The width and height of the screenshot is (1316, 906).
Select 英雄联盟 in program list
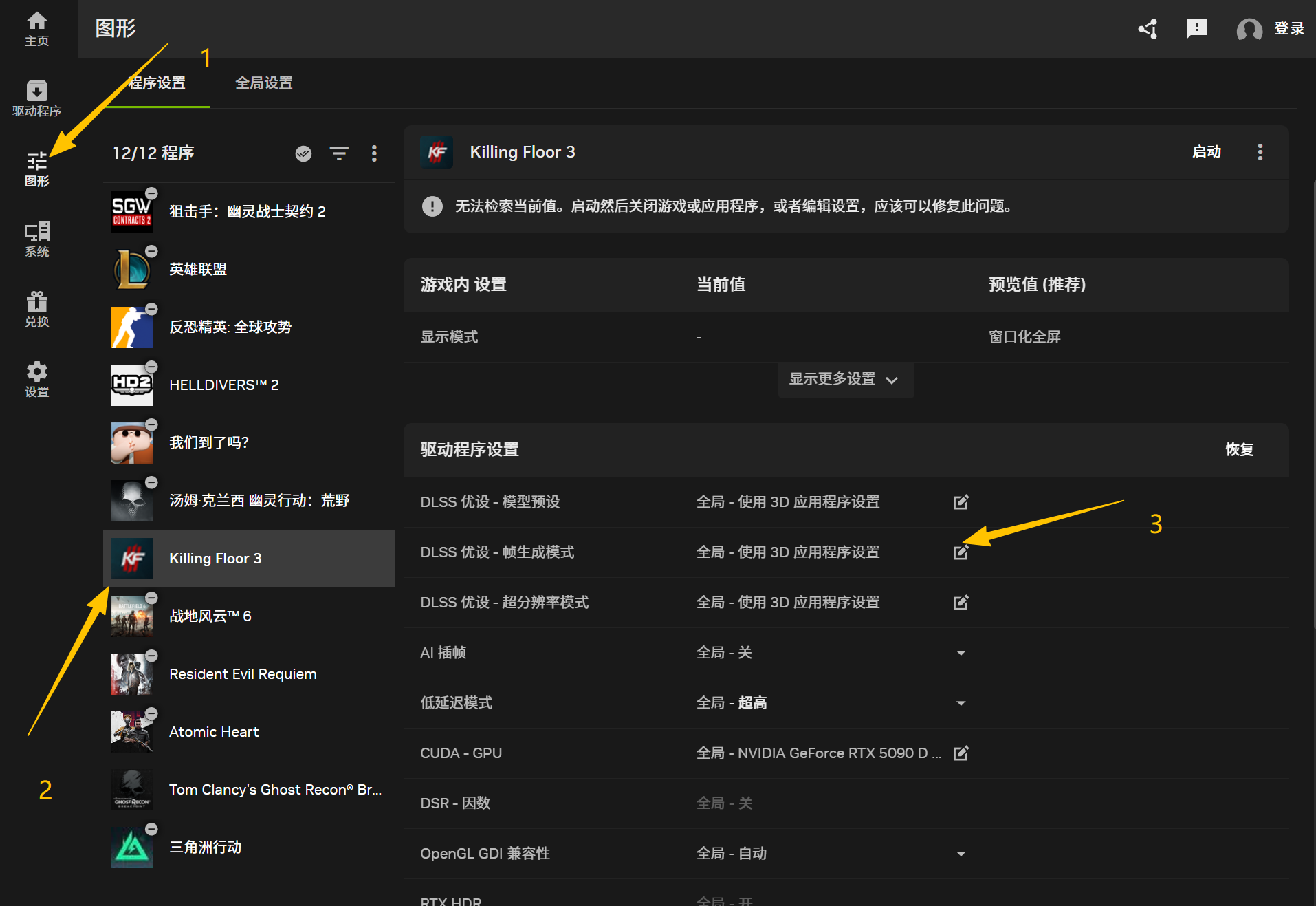coord(249,270)
